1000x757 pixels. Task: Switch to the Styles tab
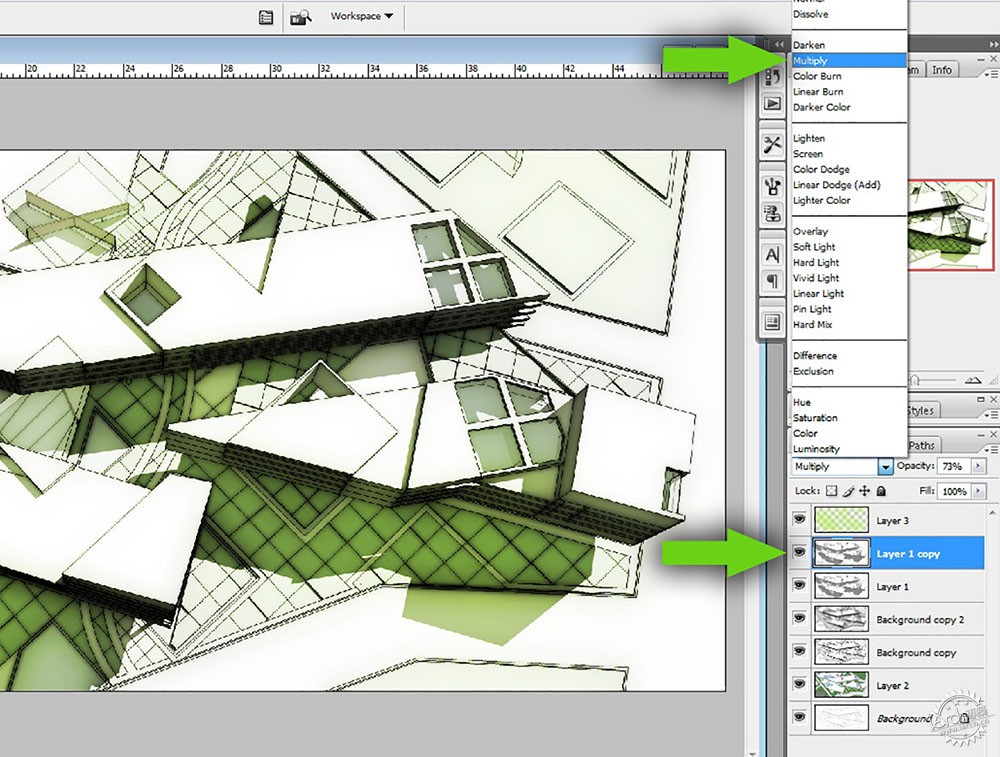pyautogui.click(x=921, y=411)
